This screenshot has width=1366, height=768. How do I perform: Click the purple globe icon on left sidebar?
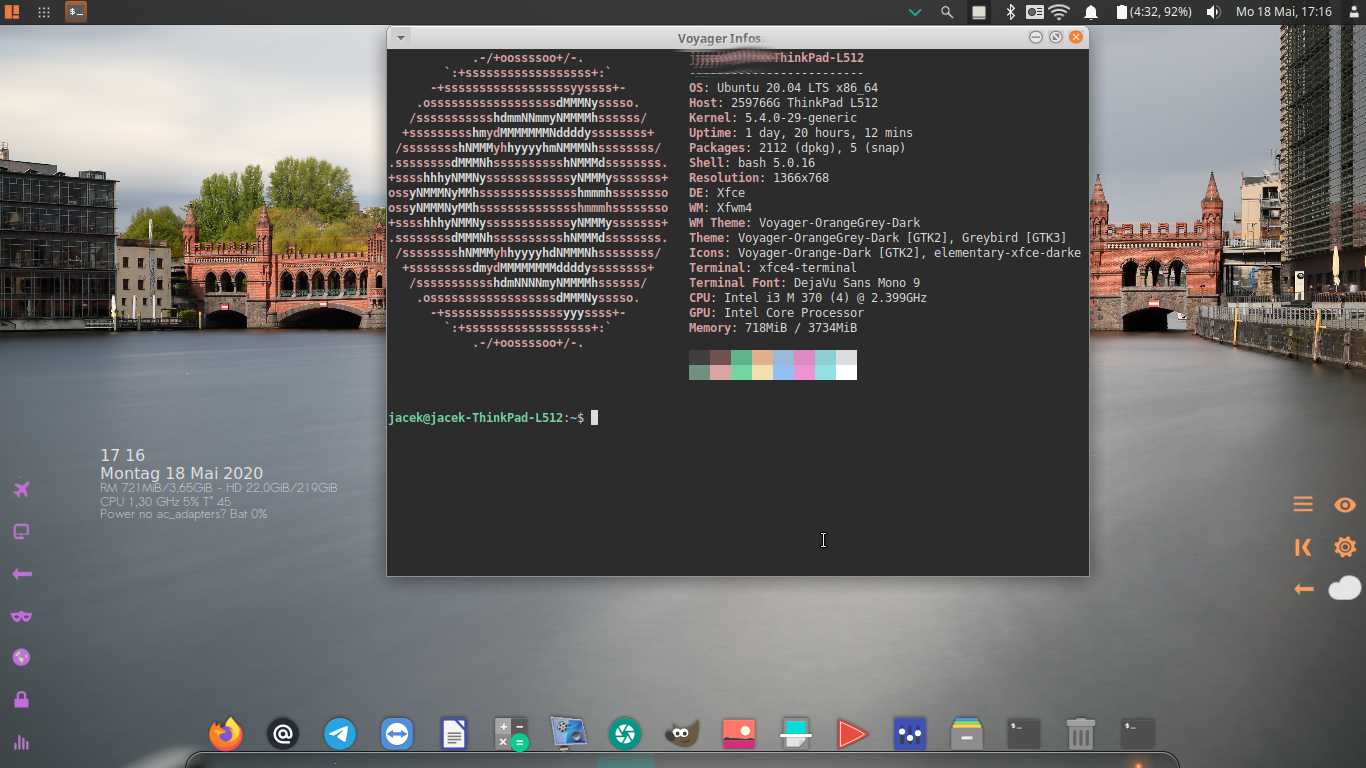pyautogui.click(x=21, y=658)
